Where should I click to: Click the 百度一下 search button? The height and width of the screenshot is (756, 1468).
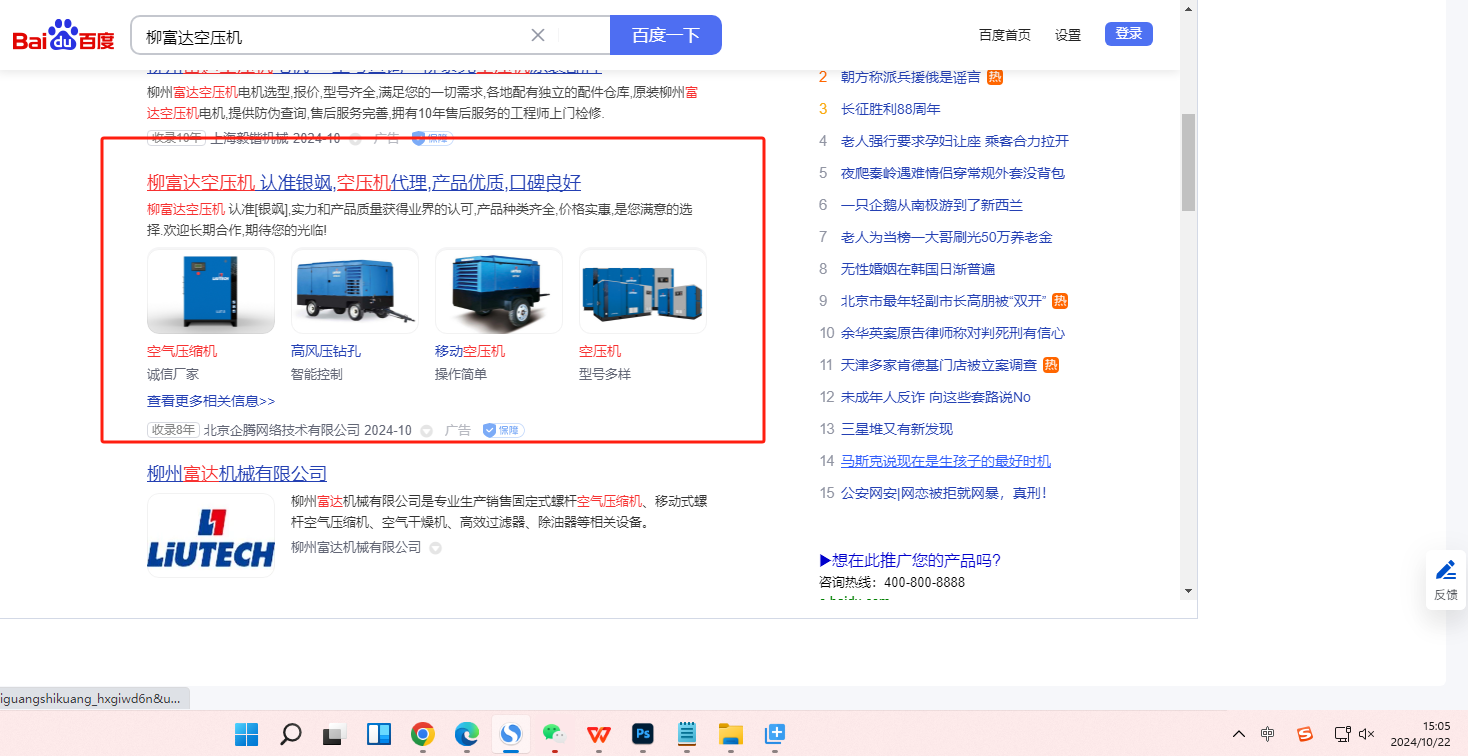pos(666,35)
